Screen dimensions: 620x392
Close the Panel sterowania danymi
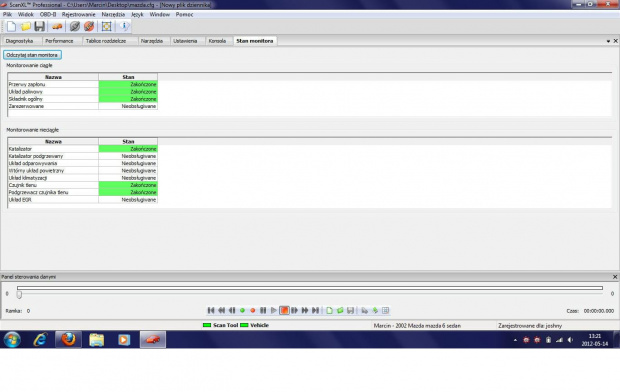pos(615,277)
